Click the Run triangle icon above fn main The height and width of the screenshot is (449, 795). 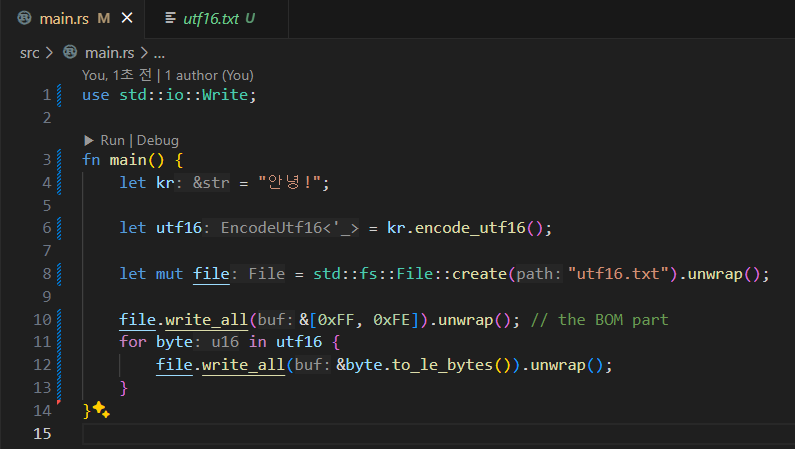[x=89, y=141]
